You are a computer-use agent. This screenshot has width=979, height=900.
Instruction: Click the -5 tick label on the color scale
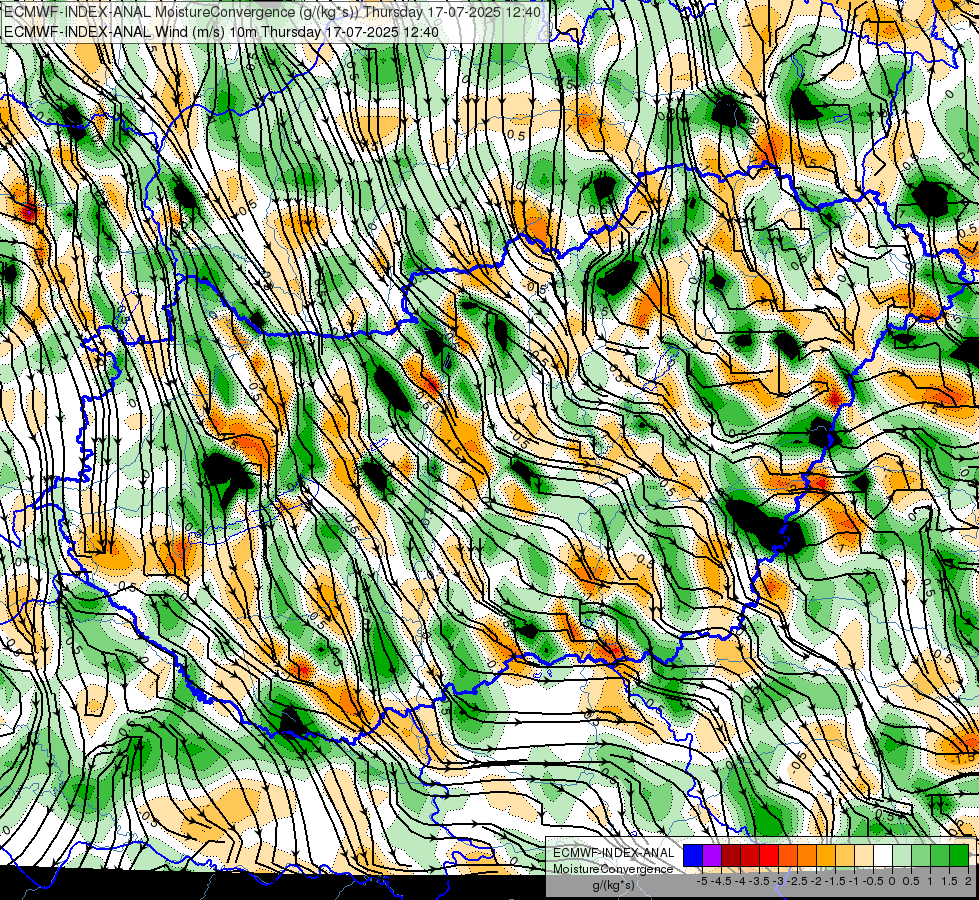702,881
